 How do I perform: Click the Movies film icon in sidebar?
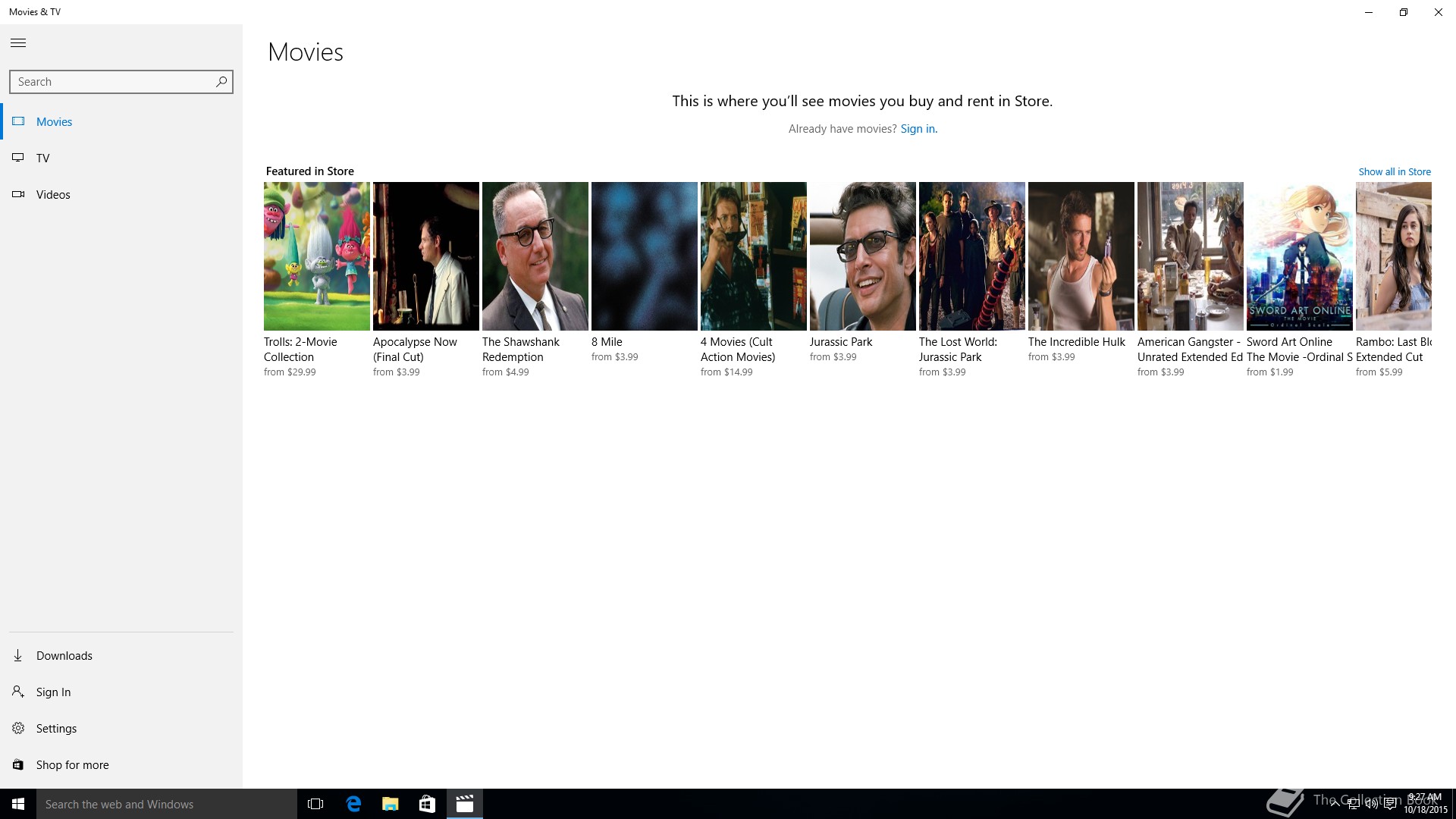(x=18, y=121)
